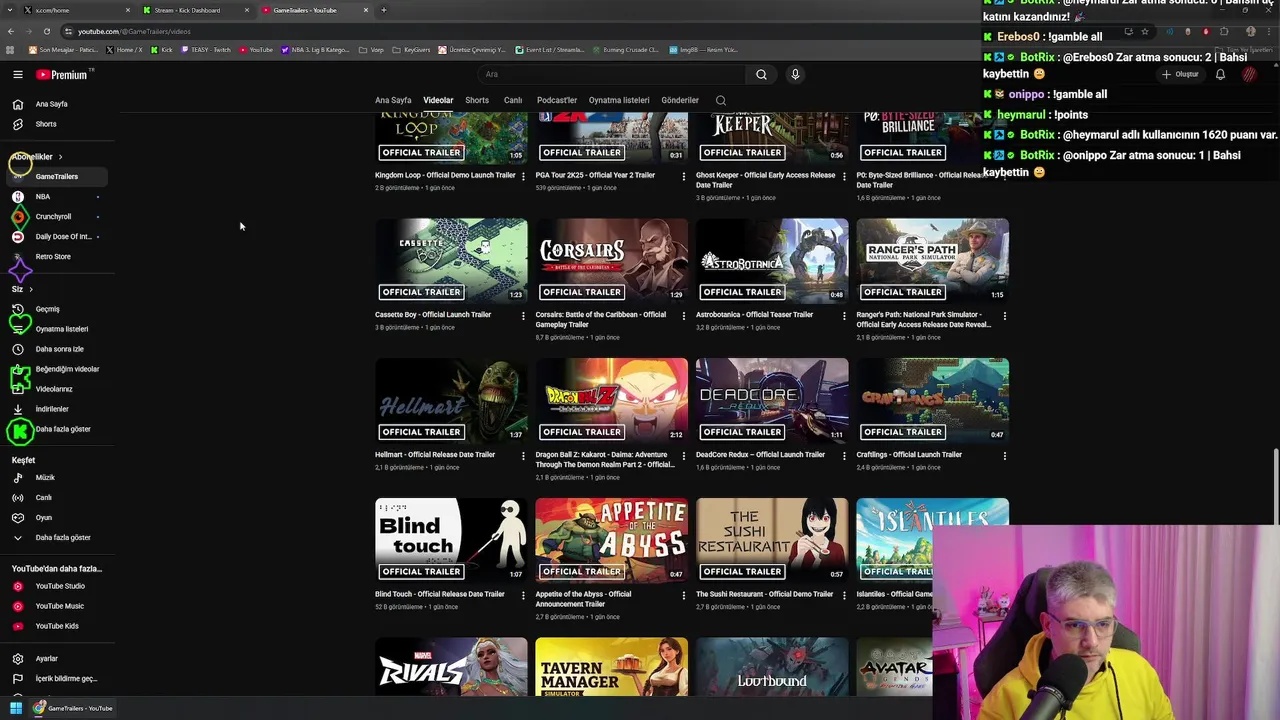This screenshot has height=720, width=1280.
Task: Play The Sushi Restaurant demo thumbnail
Action: point(772,541)
